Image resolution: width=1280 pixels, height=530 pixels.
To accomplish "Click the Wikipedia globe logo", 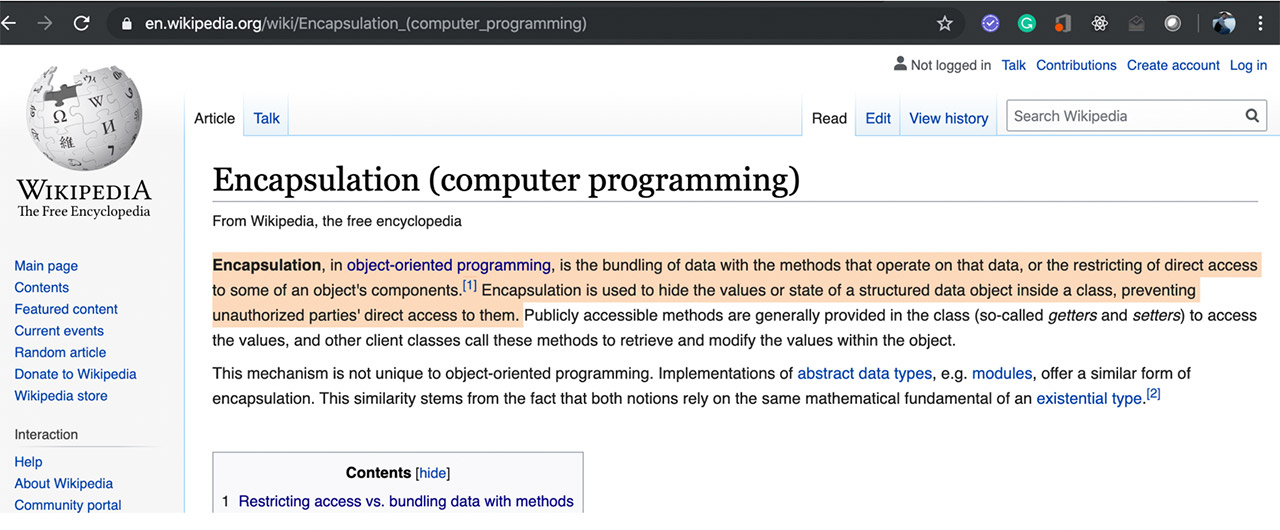I will click(84, 118).
